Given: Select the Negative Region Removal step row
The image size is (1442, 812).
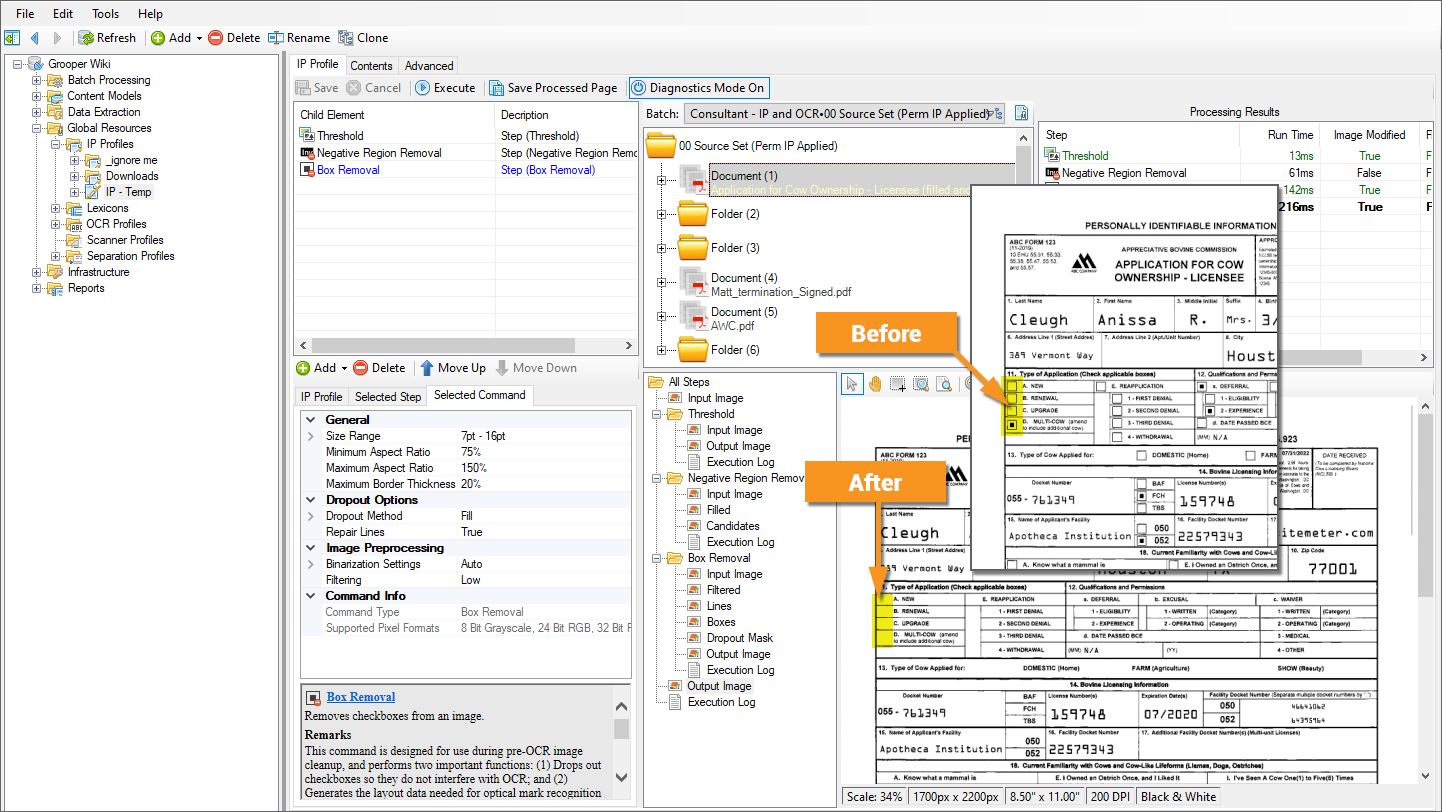Looking at the screenshot, I should pos(379,153).
